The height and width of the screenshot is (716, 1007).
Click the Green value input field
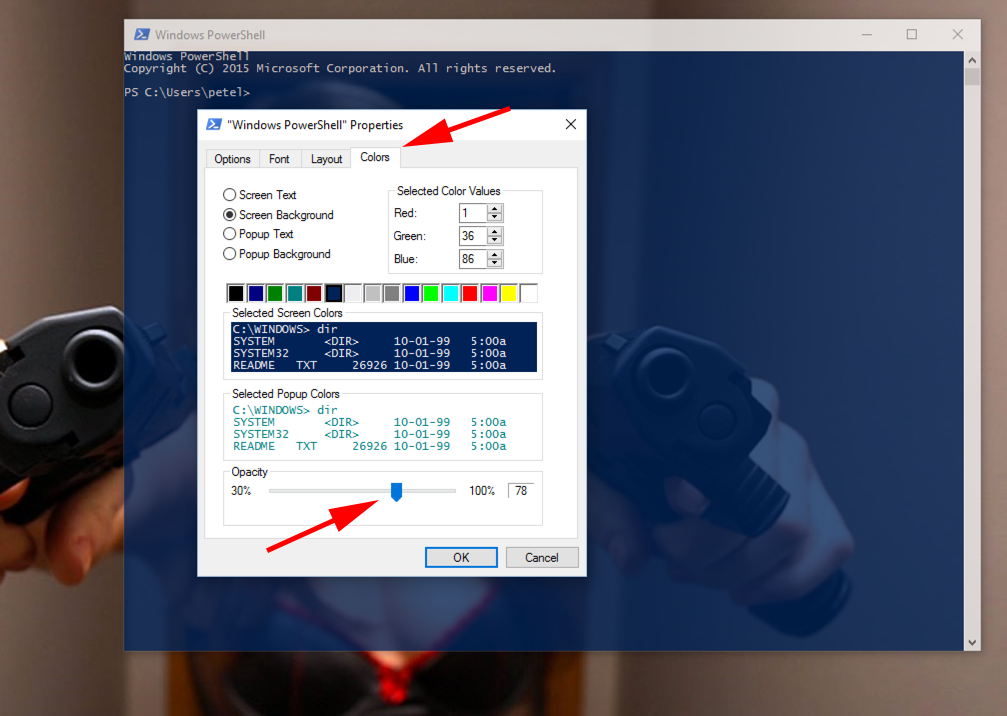(473, 236)
